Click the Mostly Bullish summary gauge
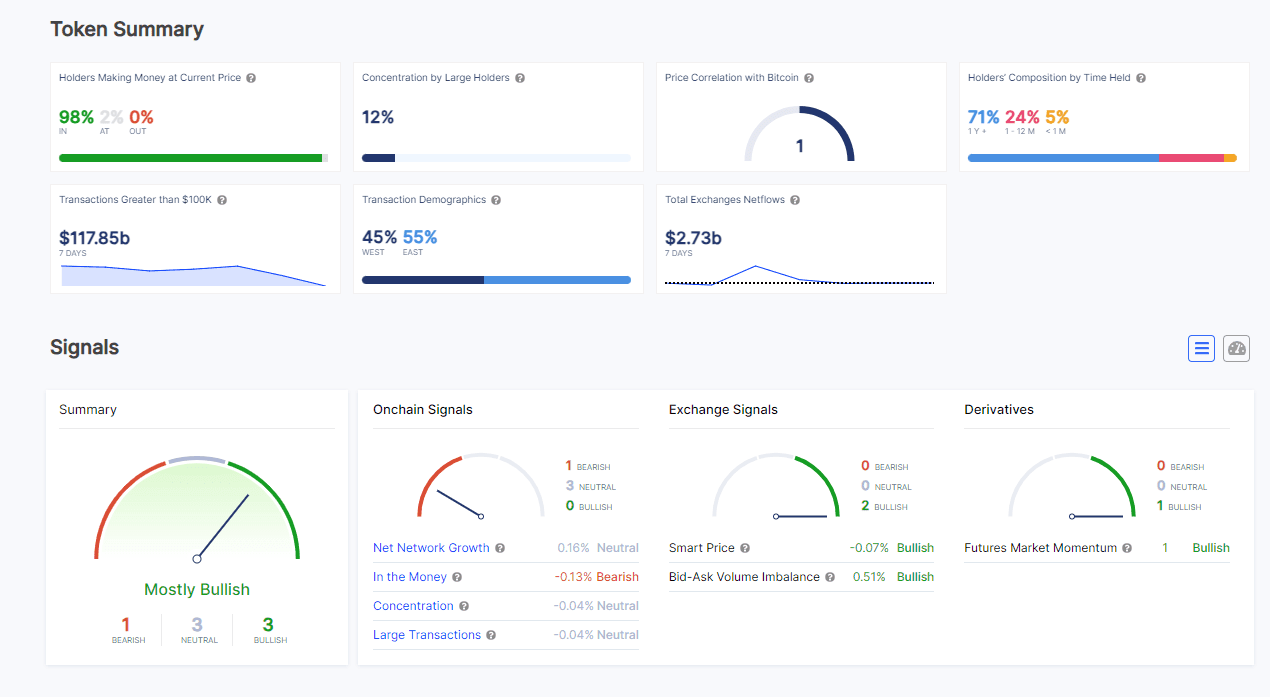 (x=197, y=512)
